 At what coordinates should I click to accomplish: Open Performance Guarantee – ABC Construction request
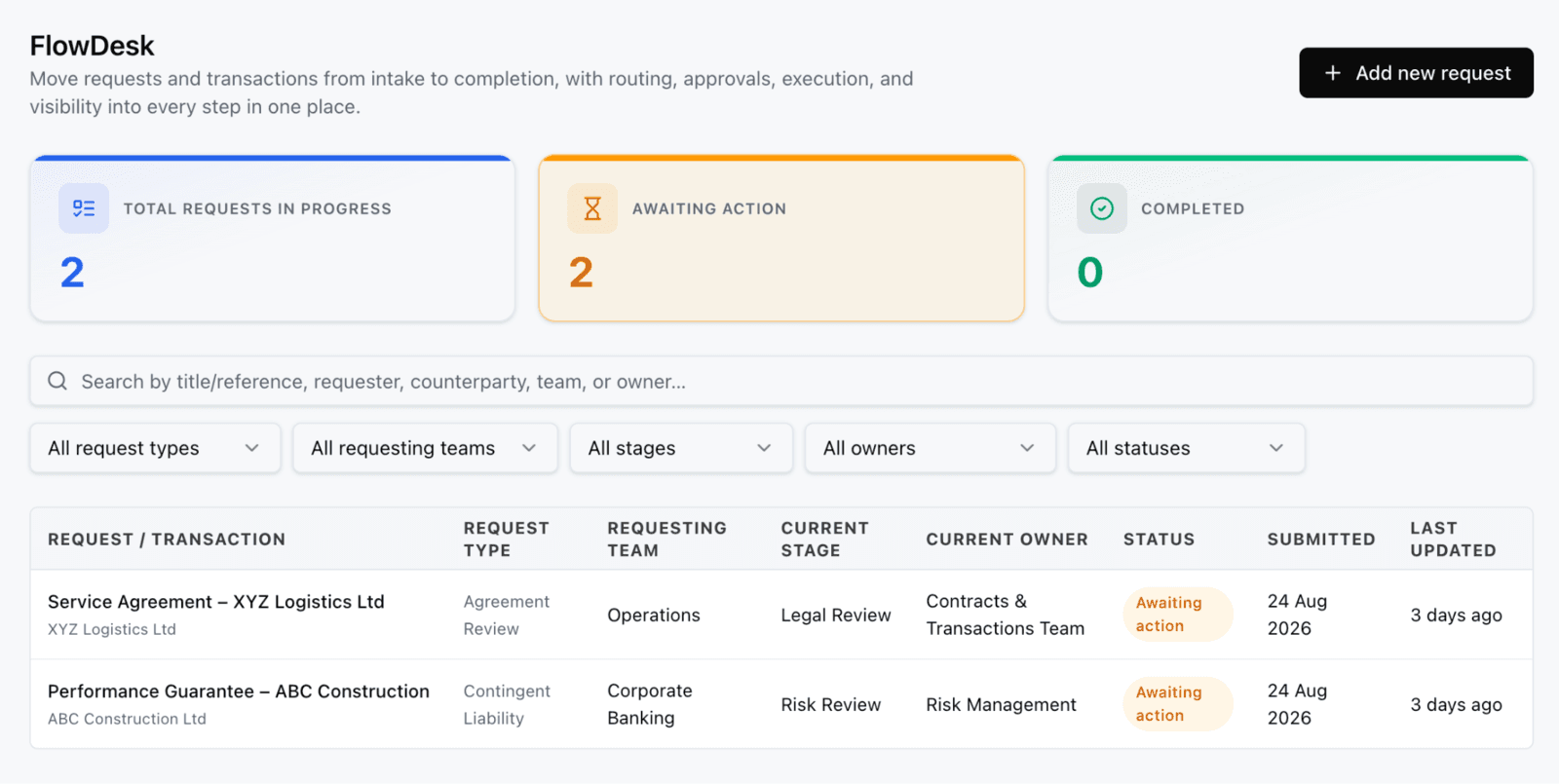coord(239,691)
